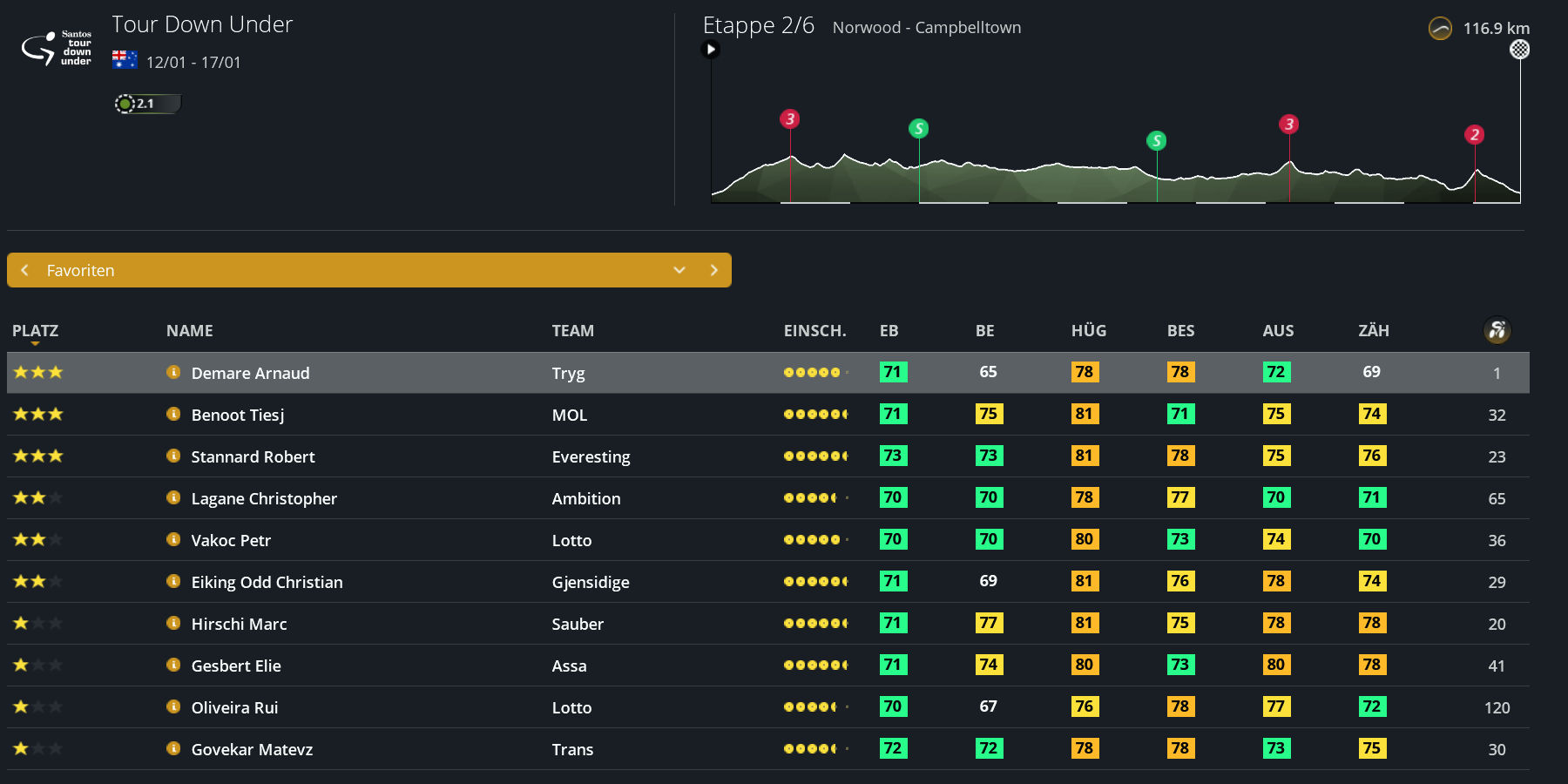This screenshot has width=1568, height=784.
Task: Click the Australian flag icon
Action: [x=125, y=60]
